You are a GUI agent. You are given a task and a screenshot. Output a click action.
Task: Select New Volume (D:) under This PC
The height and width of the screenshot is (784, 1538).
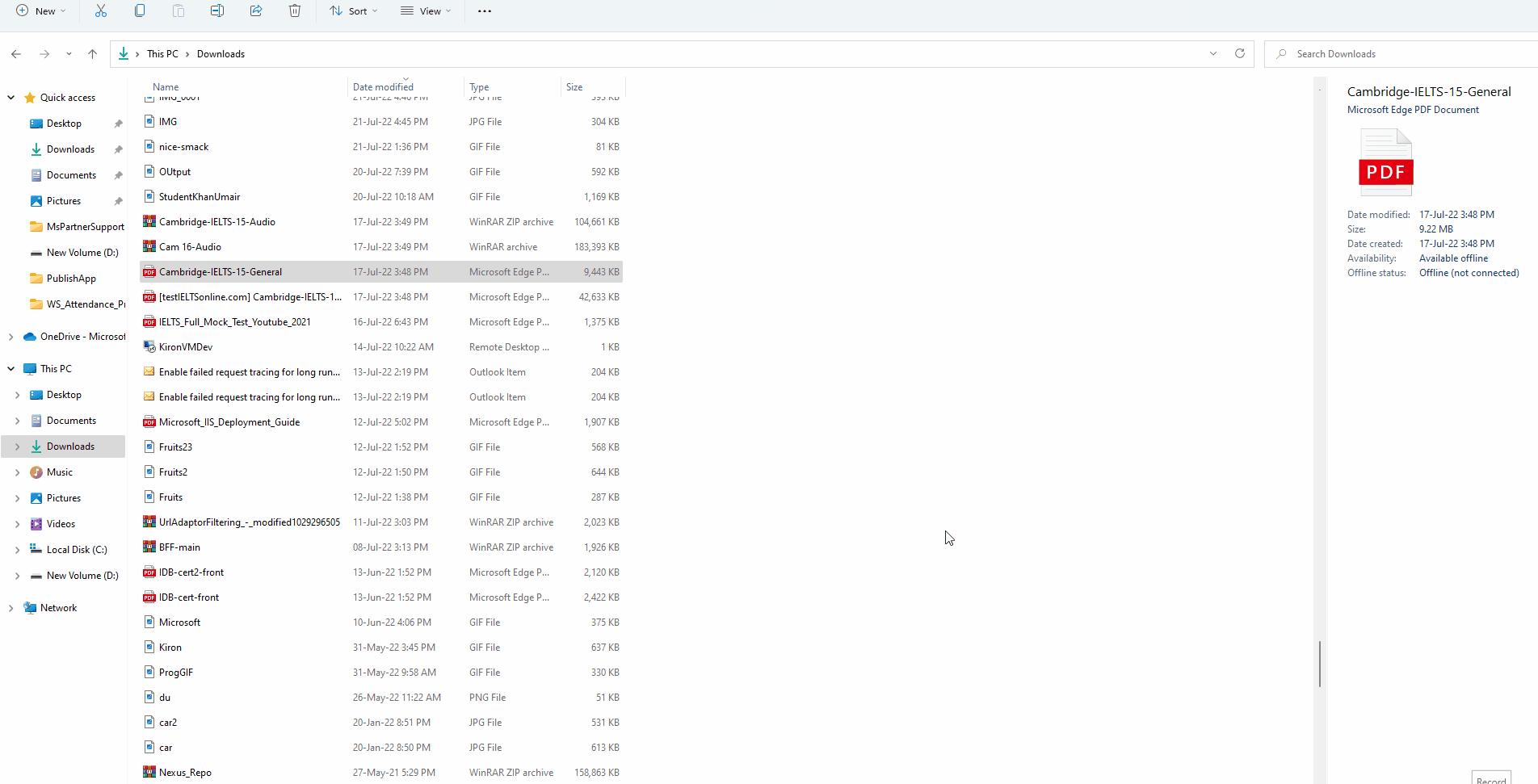74,576
